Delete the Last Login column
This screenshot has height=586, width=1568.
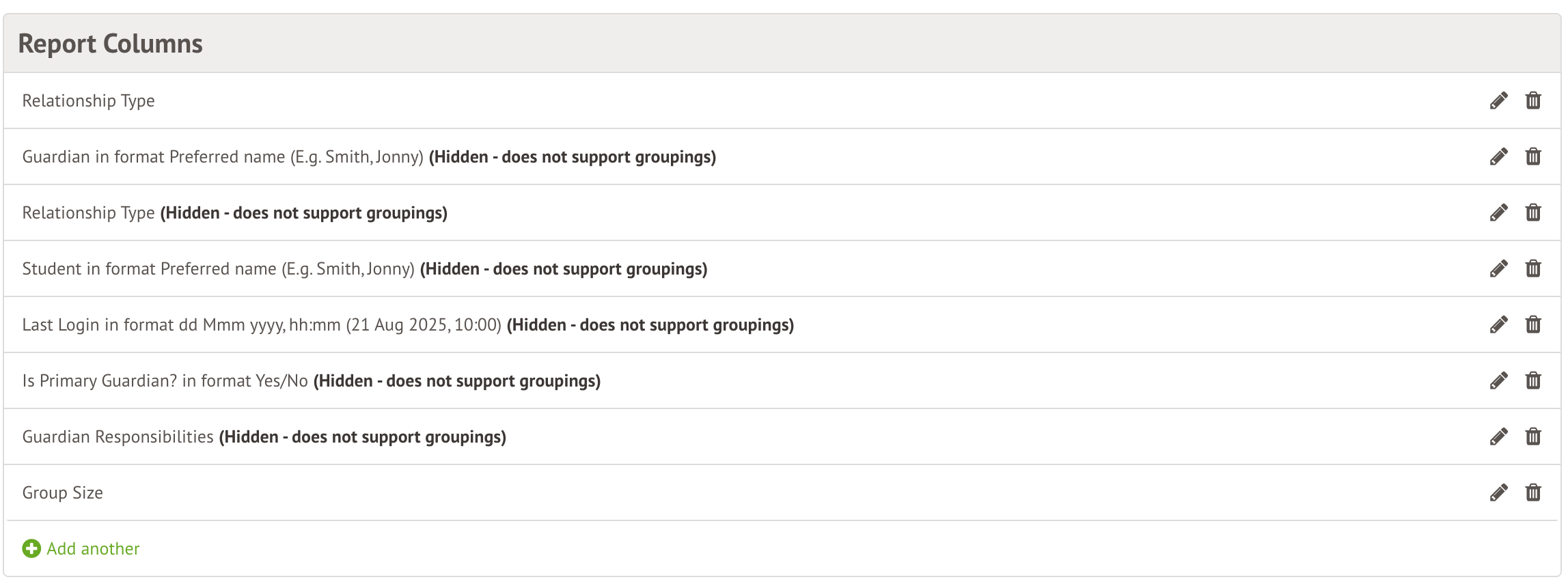tap(1533, 325)
